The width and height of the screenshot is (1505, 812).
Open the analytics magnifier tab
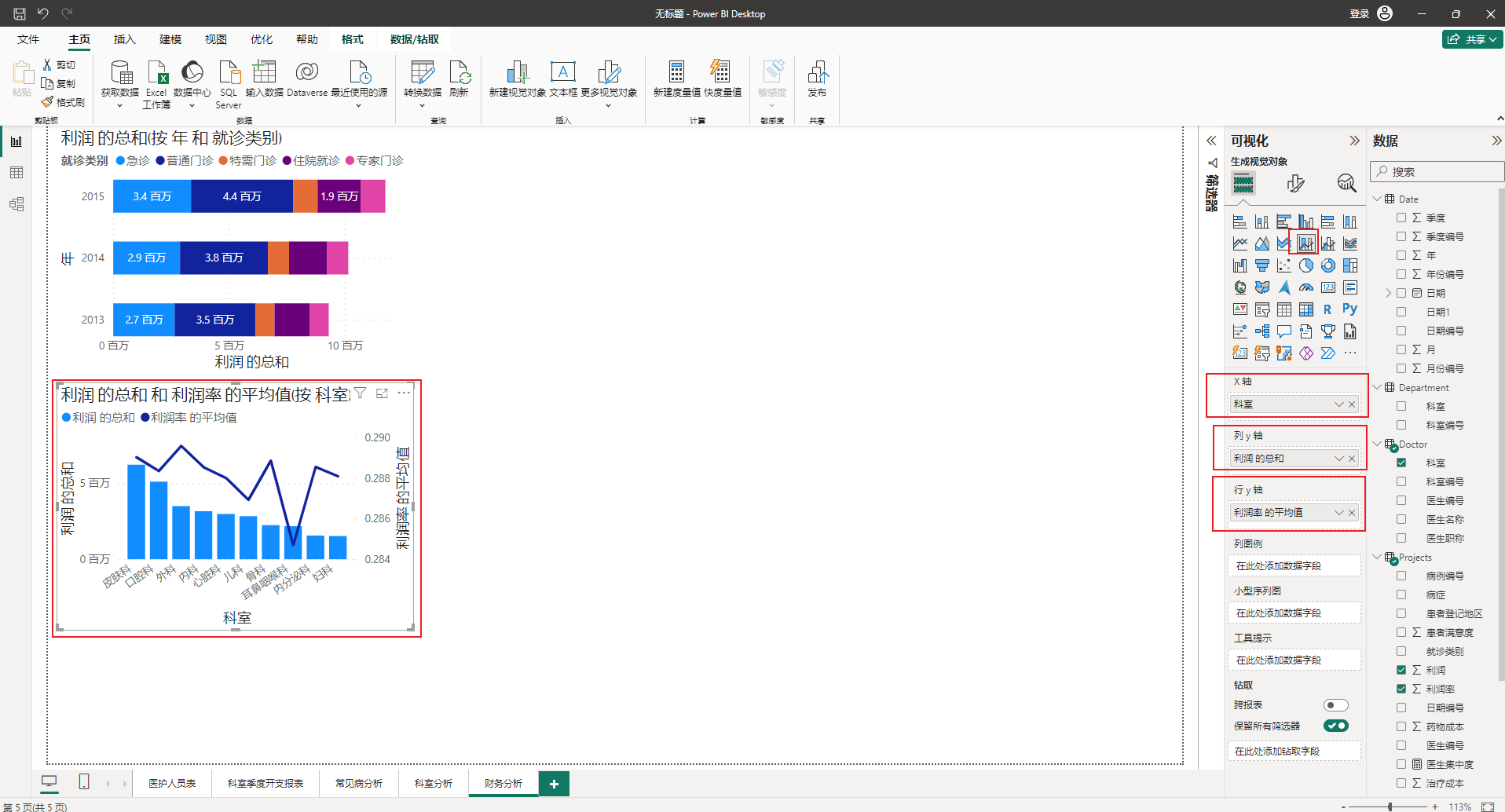pyautogui.click(x=1346, y=184)
